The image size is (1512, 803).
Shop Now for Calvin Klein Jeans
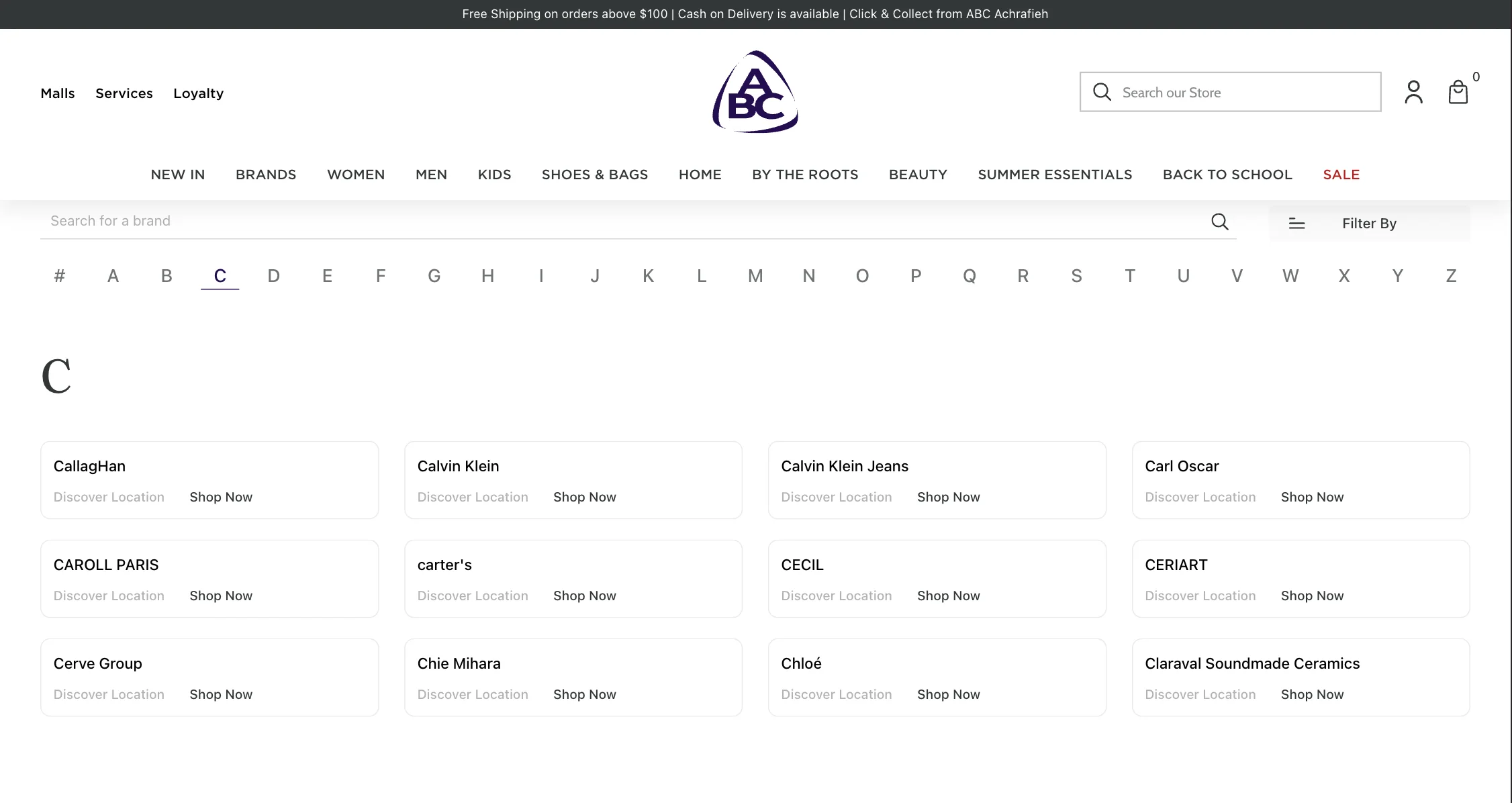pyautogui.click(x=949, y=498)
